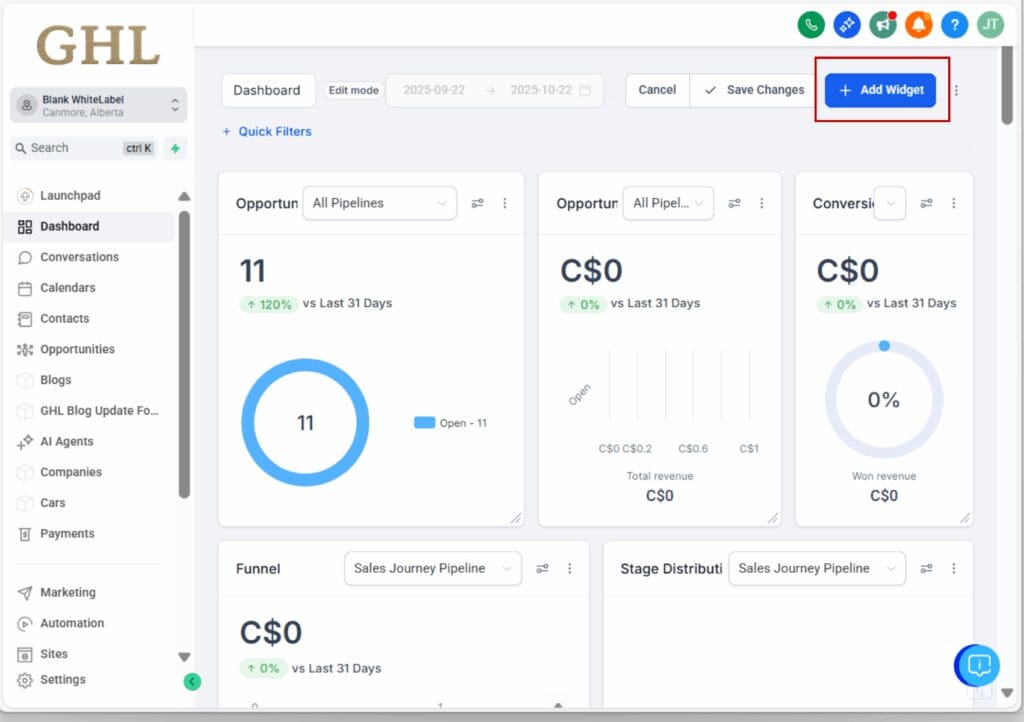Open help using the question mark icon
Image resolution: width=1024 pixels, height=722 pixels.
coord(954,25)
